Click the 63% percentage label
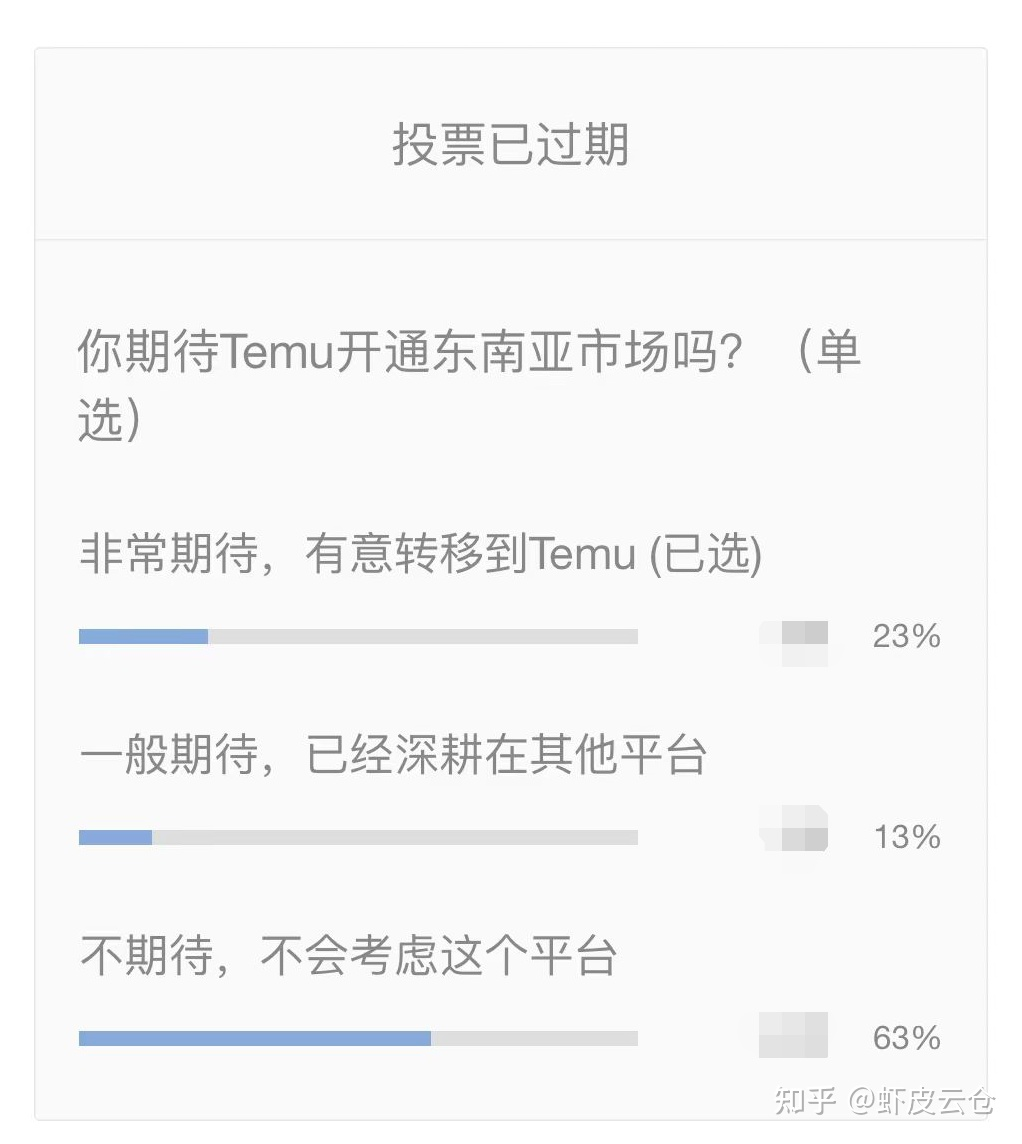 point(907,1038)
